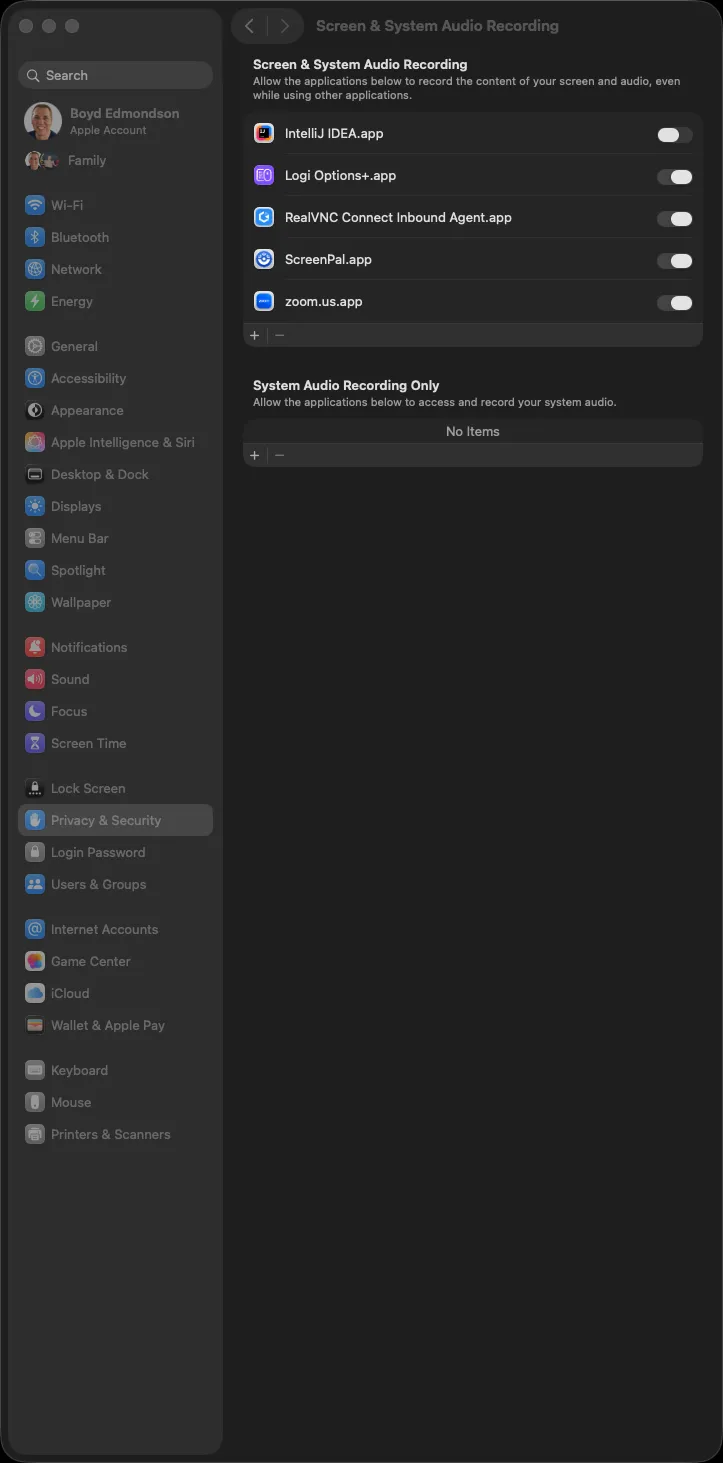Click the Users & Groups icon
Screen dimensions: 723x1463
(35, 884)
